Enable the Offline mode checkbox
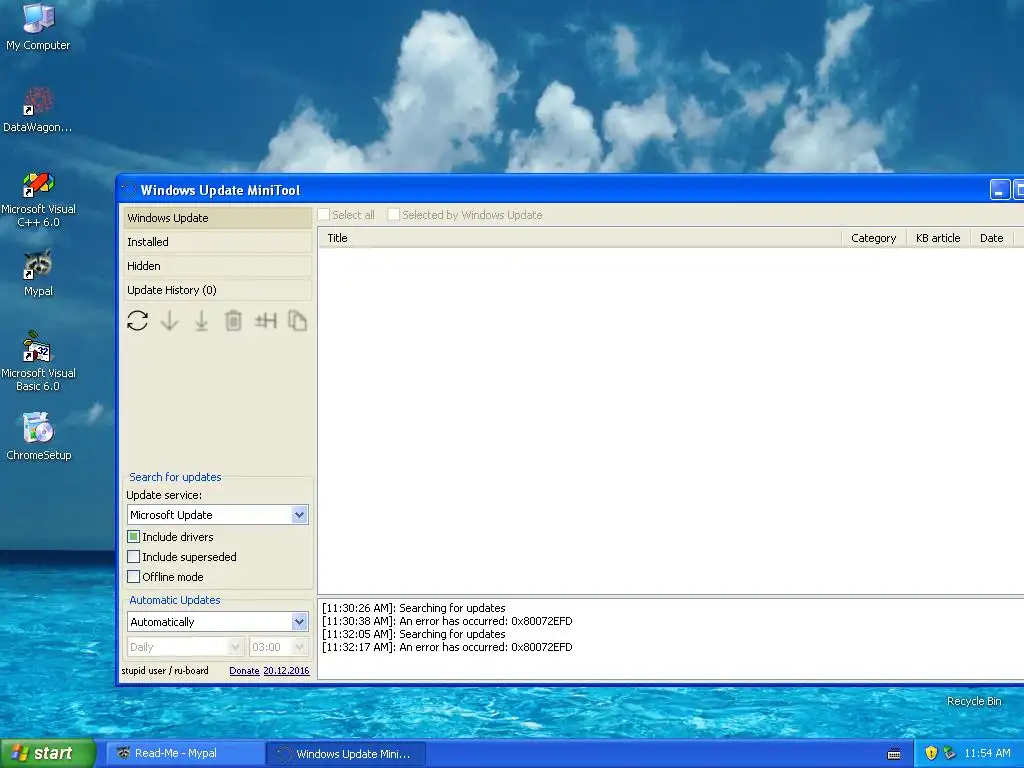1024x768 pixels. (133, 577)
